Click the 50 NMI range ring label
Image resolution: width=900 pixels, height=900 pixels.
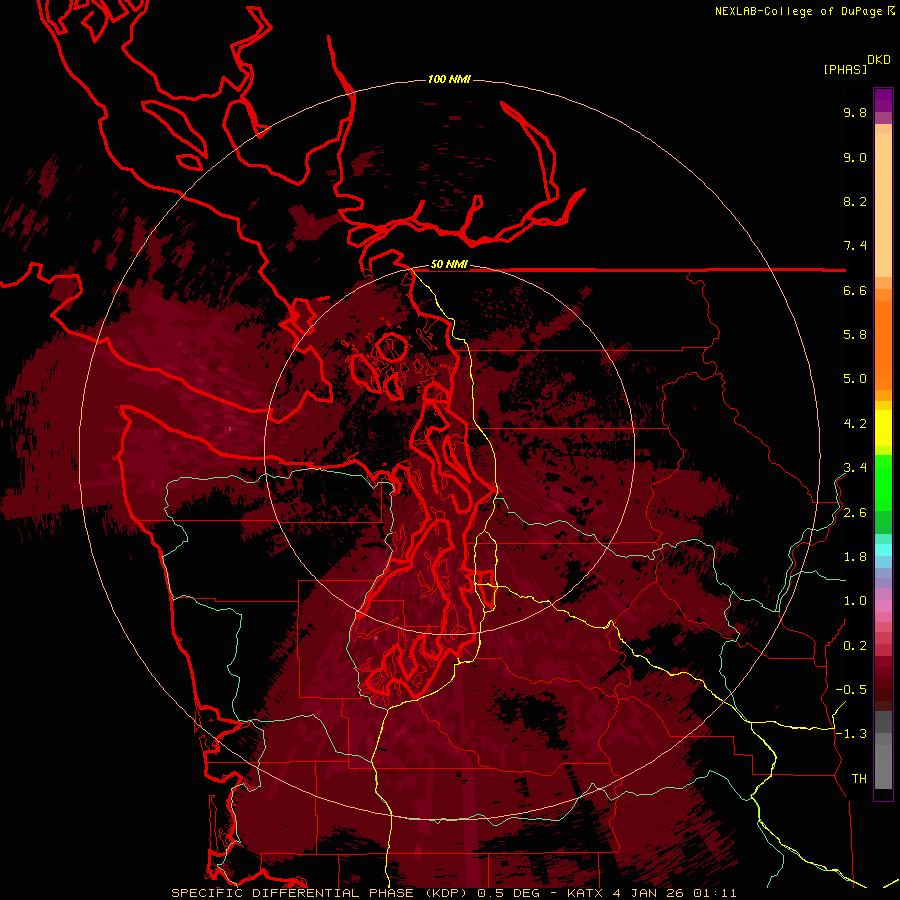449,265
